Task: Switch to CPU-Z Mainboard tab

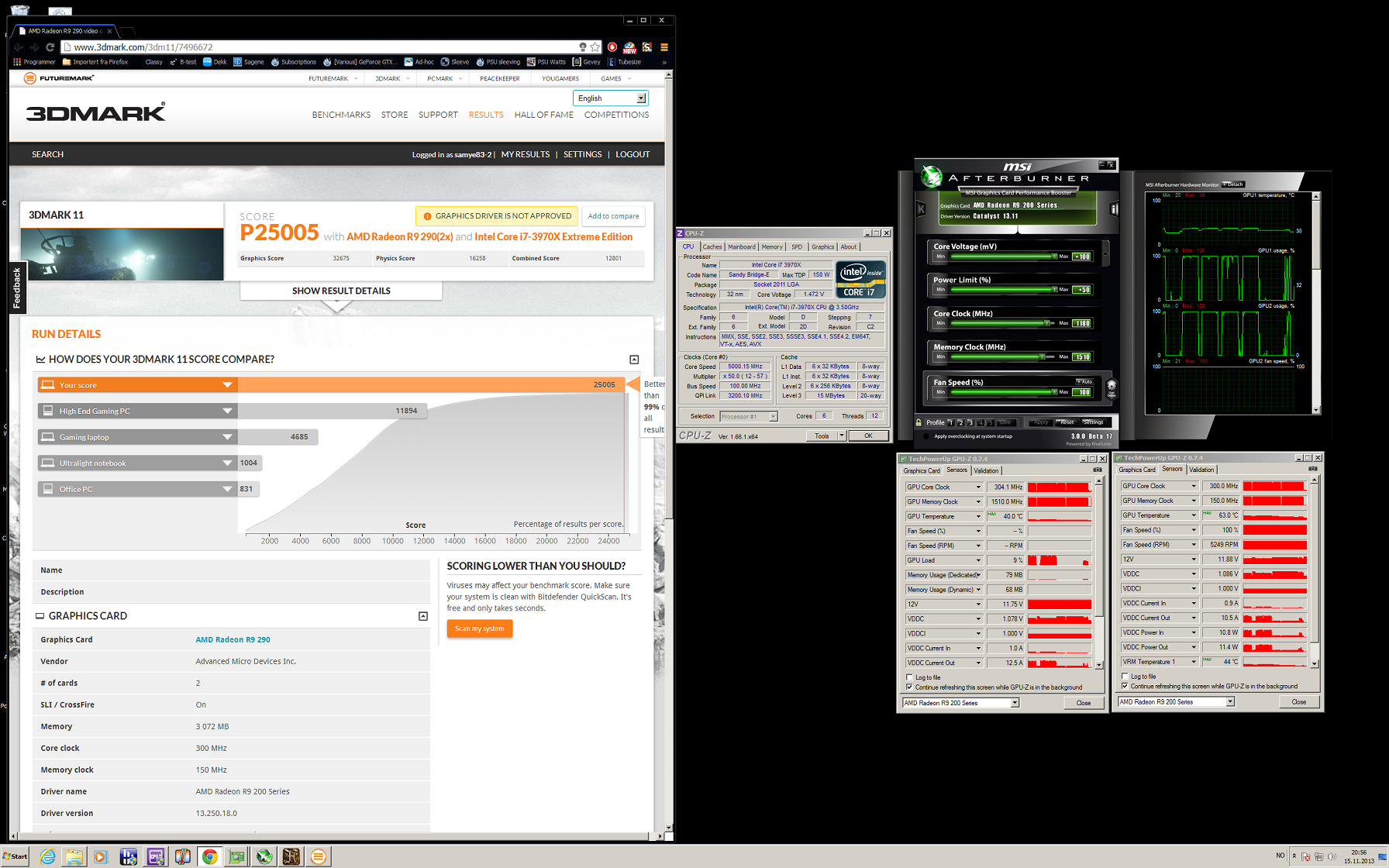Action: coord(741,247)
